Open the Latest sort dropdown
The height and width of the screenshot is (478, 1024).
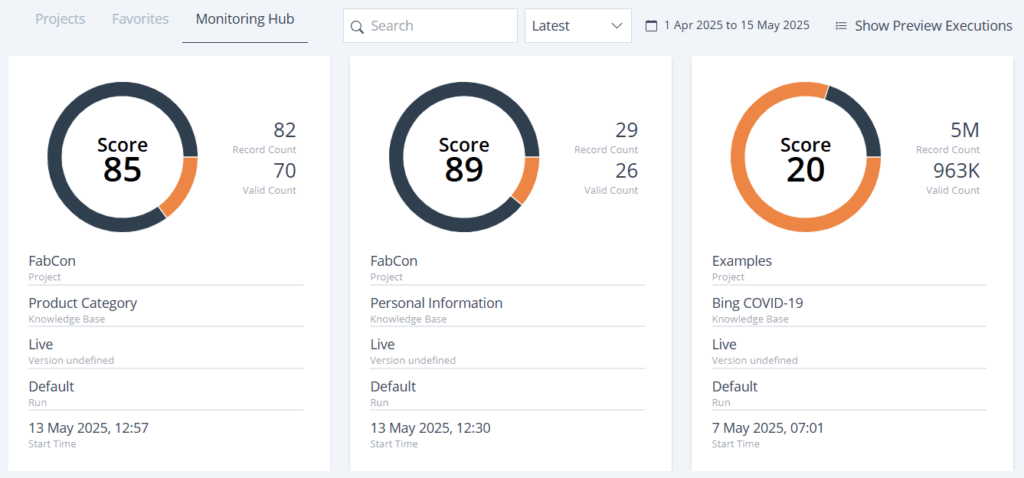(x=578, y=26)
